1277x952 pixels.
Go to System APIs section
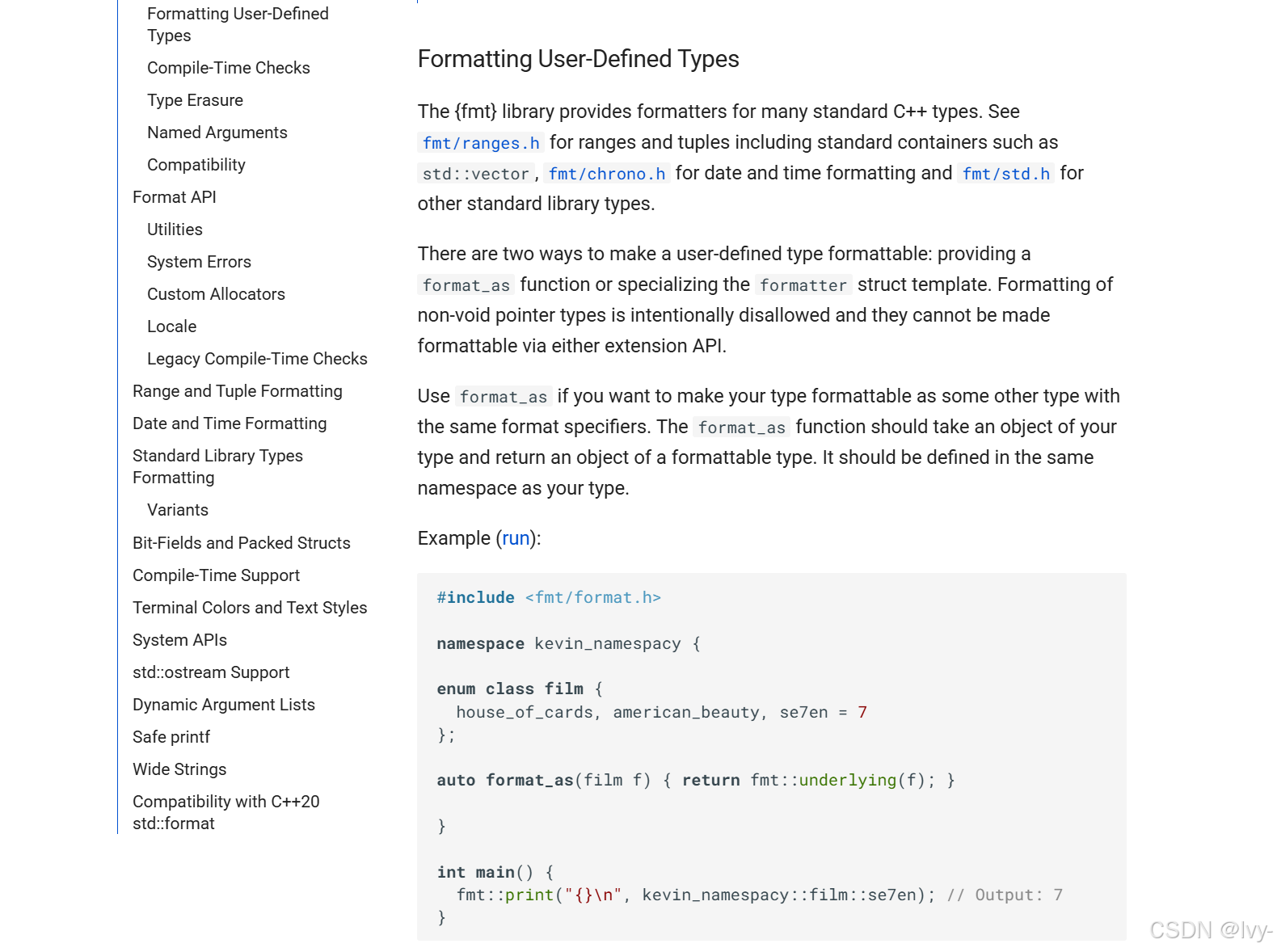pos(179,640)
